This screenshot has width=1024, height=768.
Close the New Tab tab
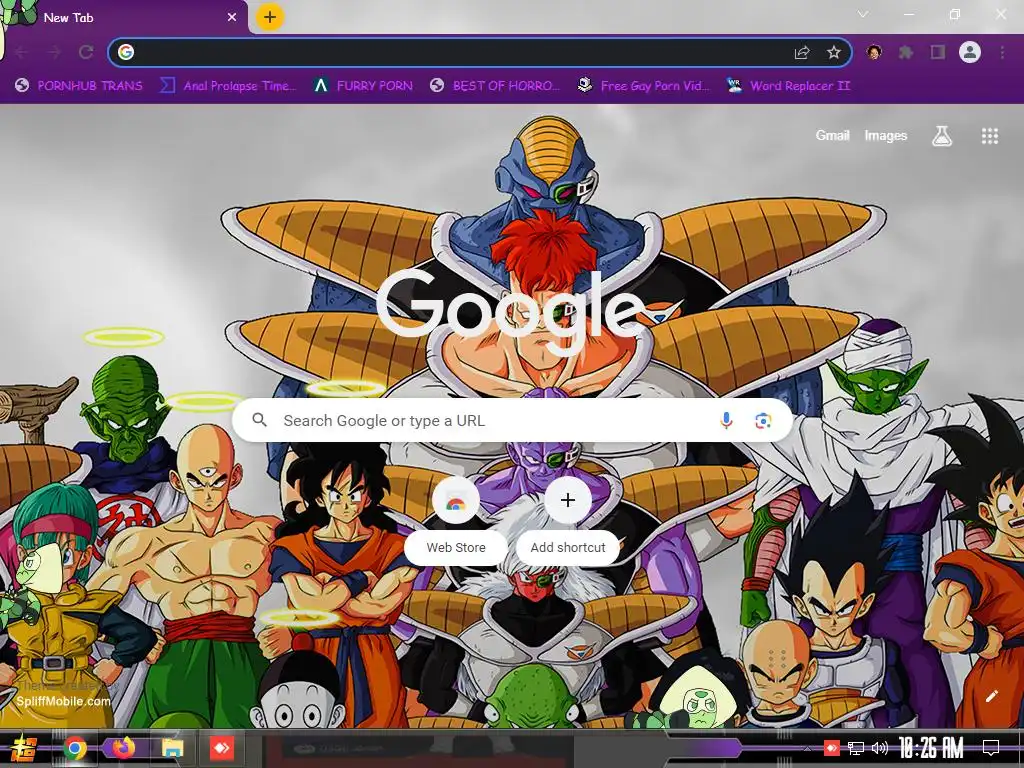click(231, 18)
